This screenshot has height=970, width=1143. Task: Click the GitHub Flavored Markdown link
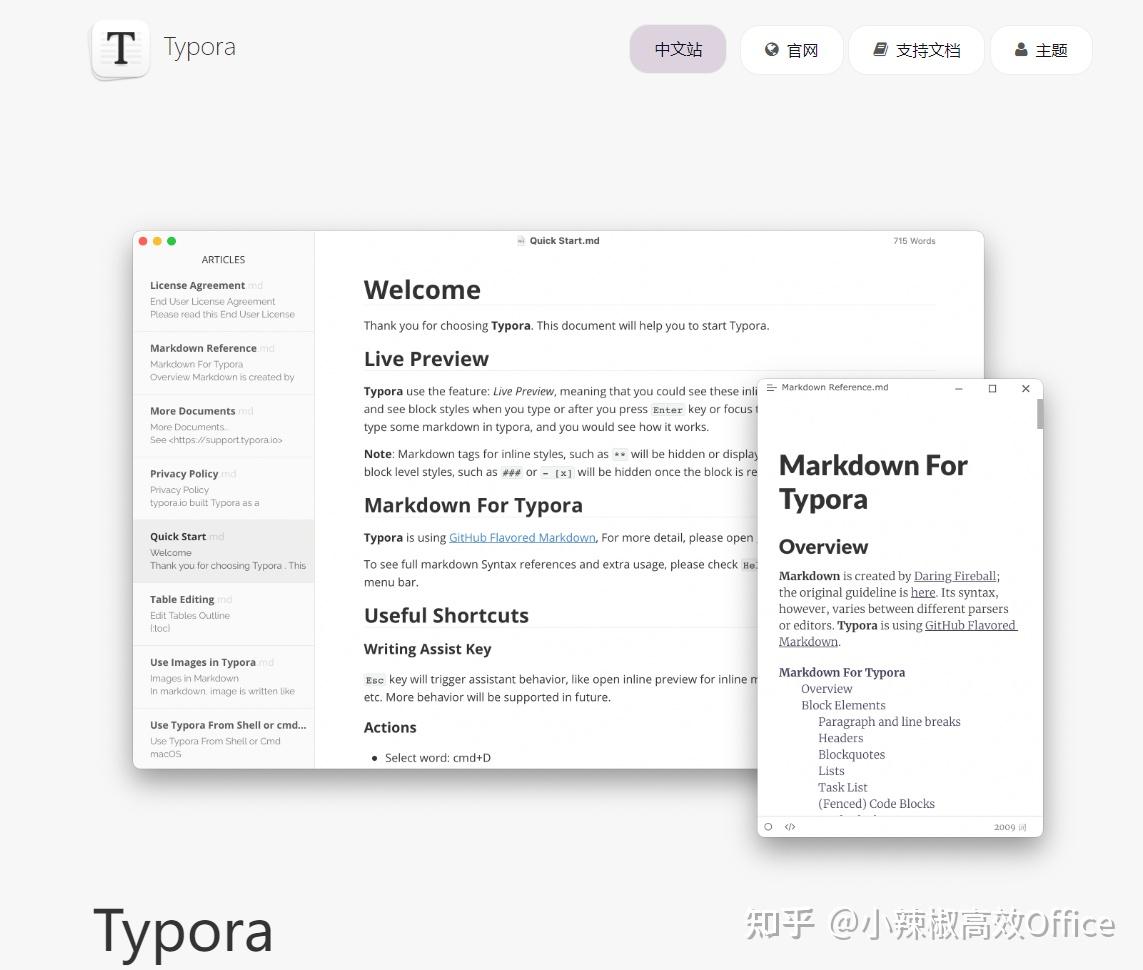(x=522, y=537)
